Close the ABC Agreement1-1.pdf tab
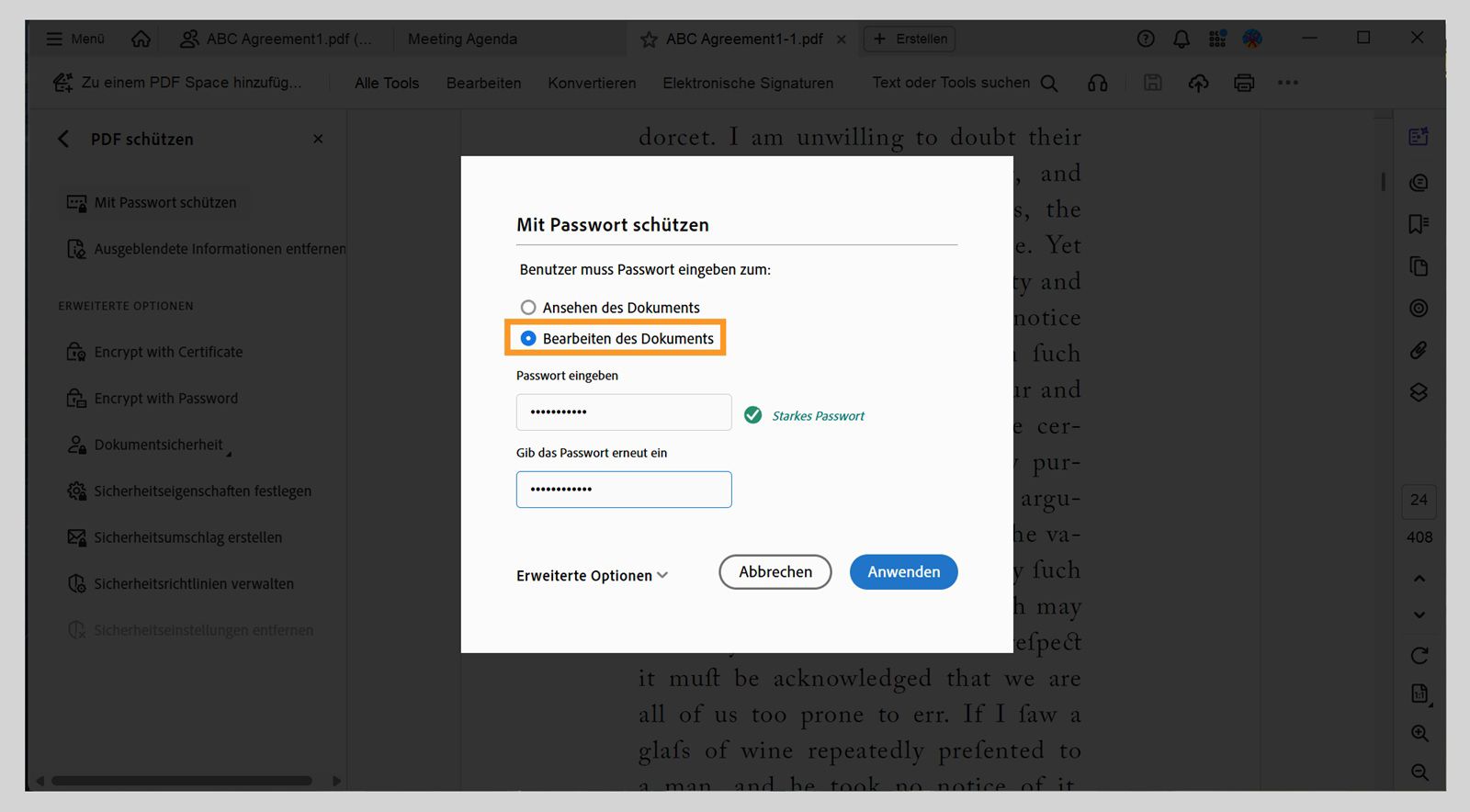This screenshot has height=812, width=1470. 841,39
